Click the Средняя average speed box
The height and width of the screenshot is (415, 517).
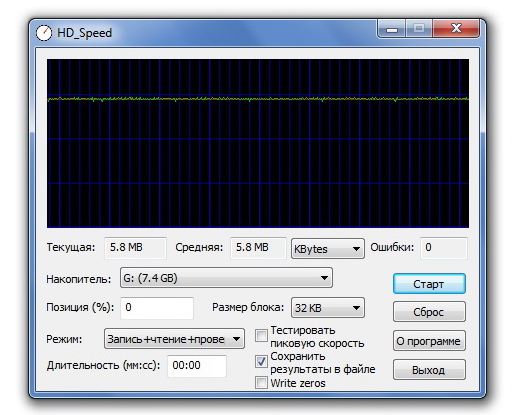pos(258,248)
